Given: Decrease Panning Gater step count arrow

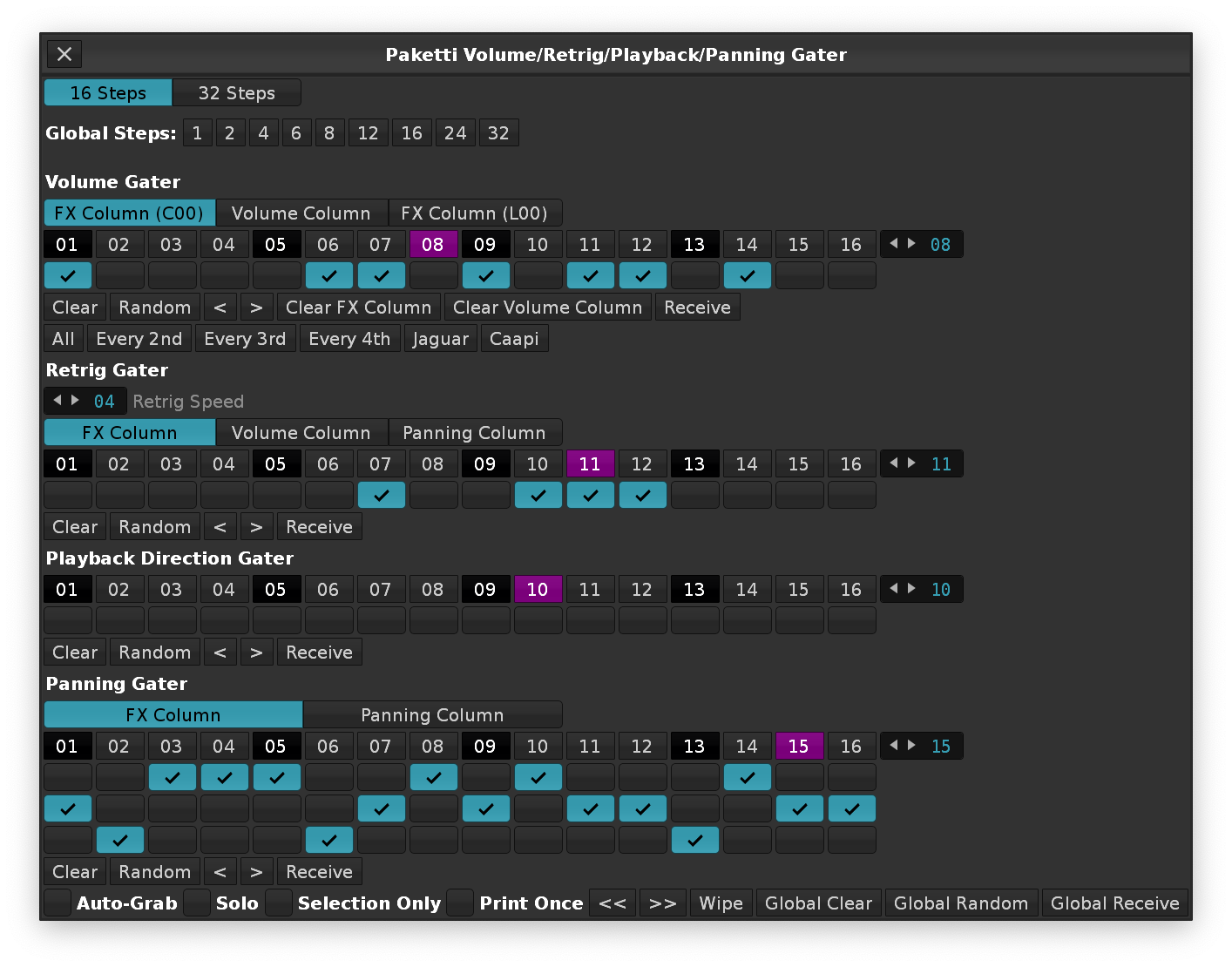Looking at the screenshot, I should coord(893,746).
